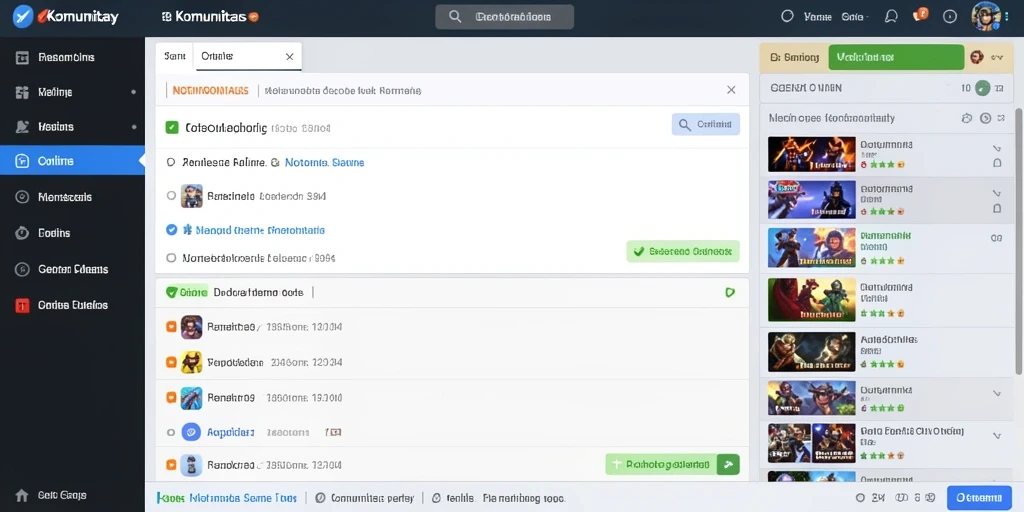Switch to the "Sam" tab
The width and height of the screenshot is (1024, 512).
pos(174,56)
